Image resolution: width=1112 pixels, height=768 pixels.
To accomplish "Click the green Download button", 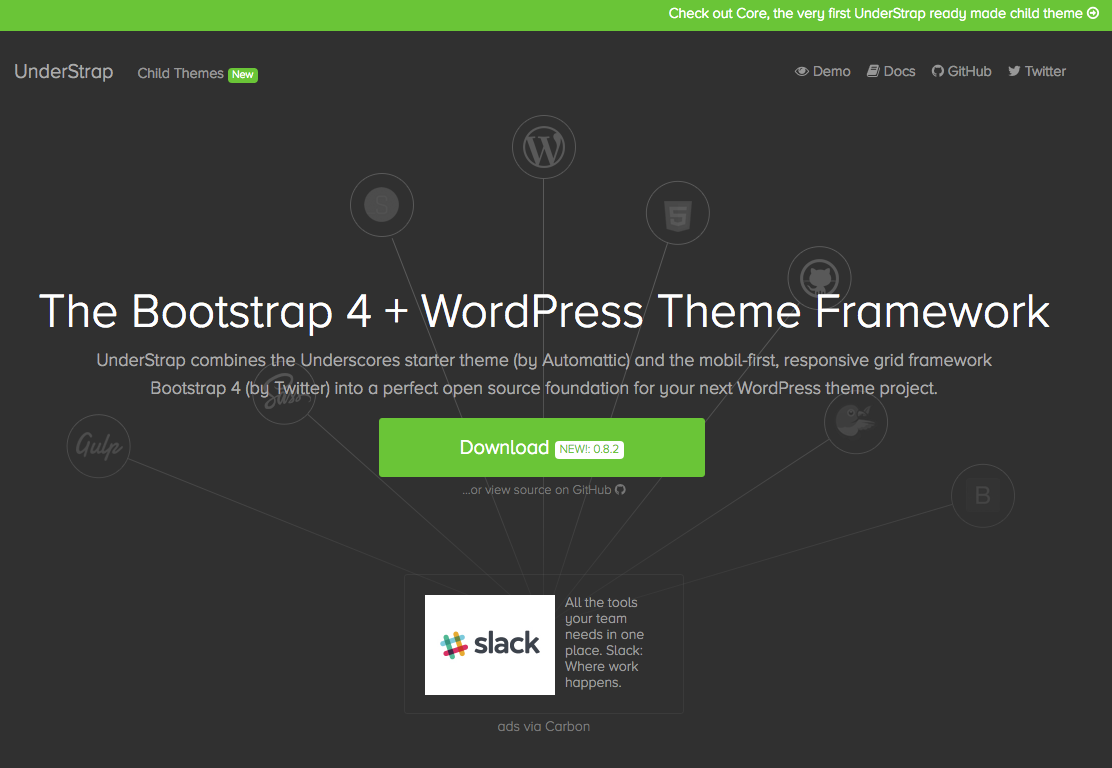I will tap(542, 447).
